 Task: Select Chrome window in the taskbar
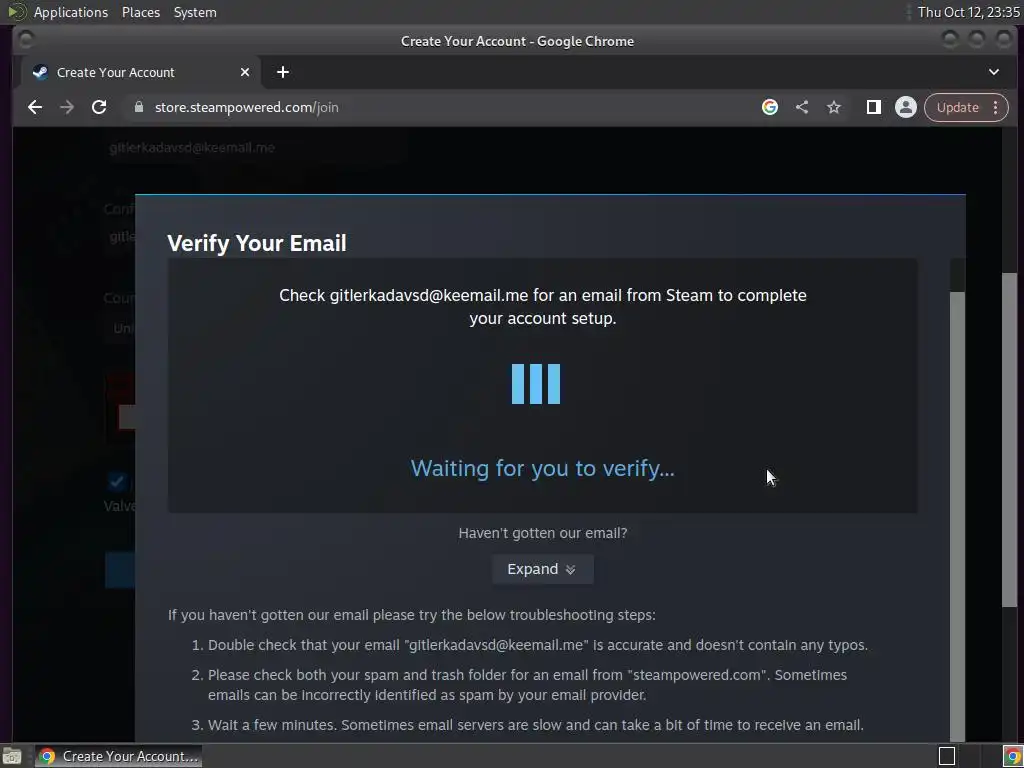(119, 756)
